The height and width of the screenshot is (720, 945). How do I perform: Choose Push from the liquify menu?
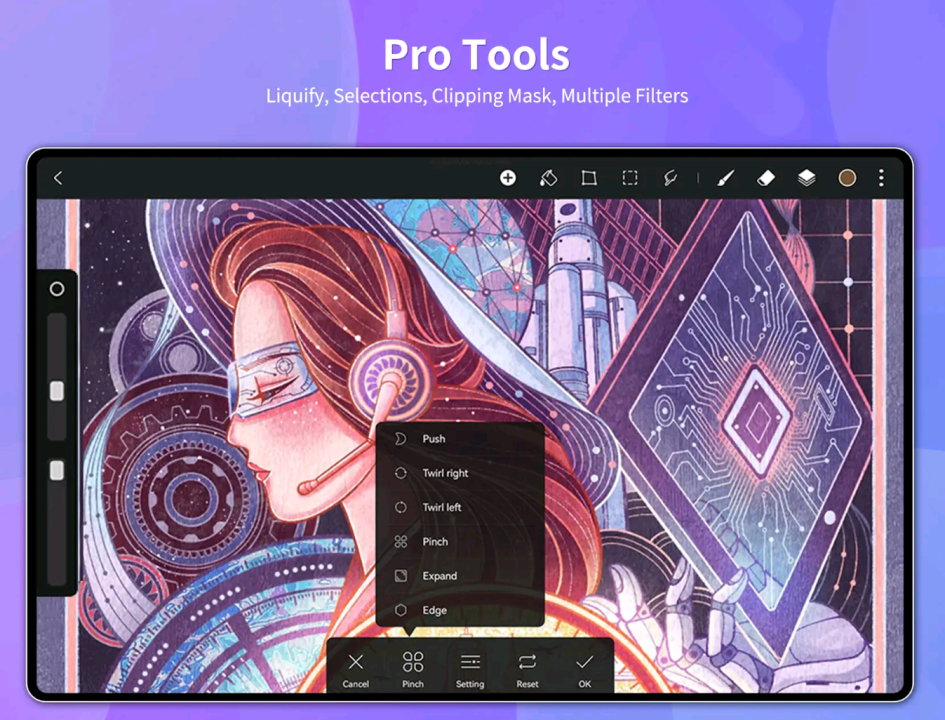tap(460, 439)
